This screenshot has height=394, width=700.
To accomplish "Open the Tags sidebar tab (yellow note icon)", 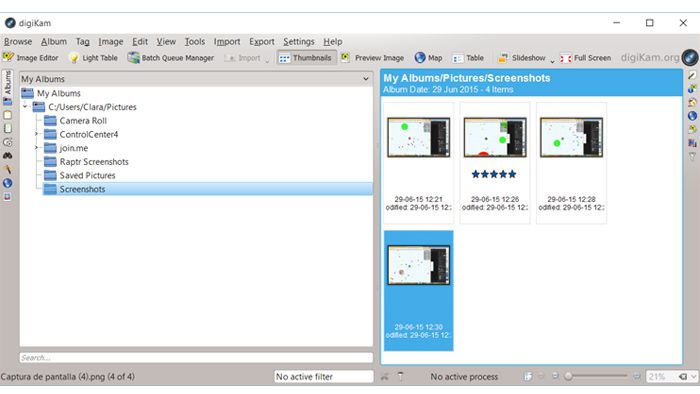I will pos(8,115).
